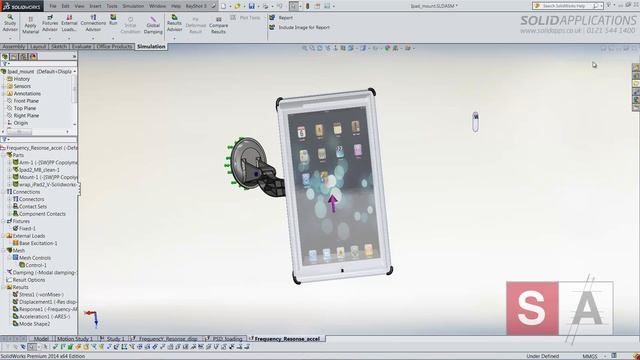Select the FeatureManager design tree tab icon

tap(5, 57)
